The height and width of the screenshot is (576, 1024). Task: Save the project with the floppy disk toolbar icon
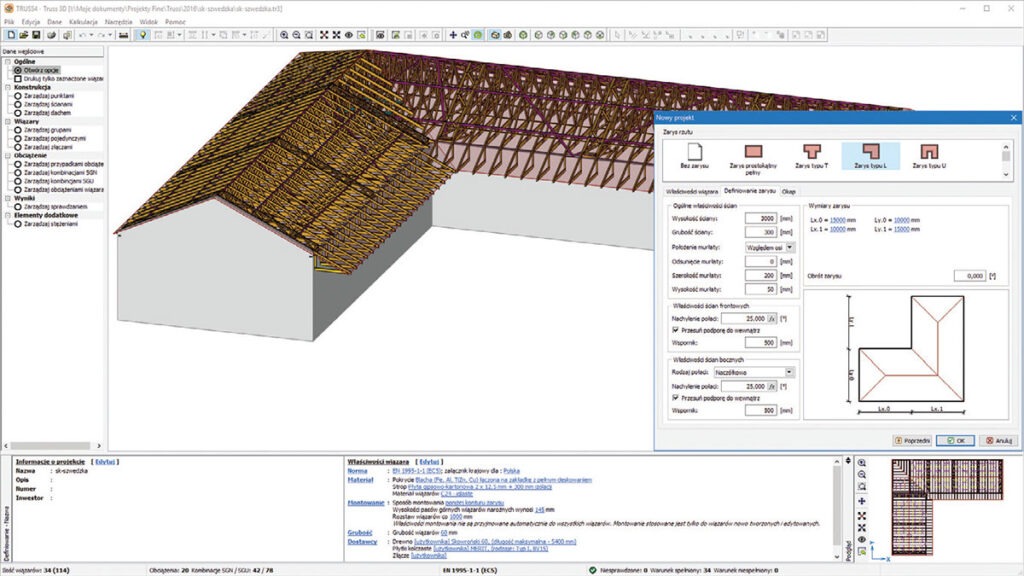click(36, 35)
